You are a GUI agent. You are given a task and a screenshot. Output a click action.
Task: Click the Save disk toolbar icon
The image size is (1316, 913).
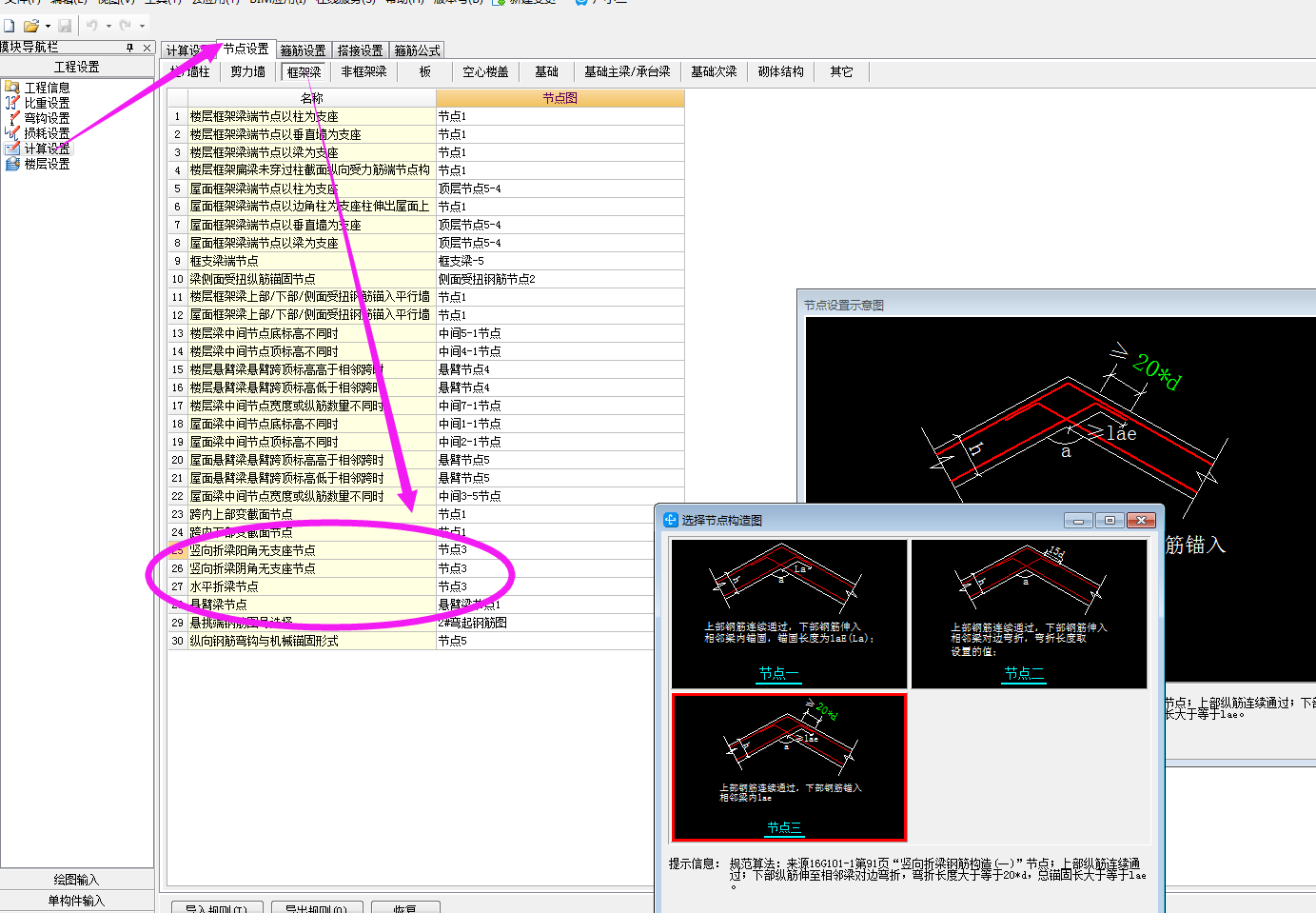[65, 26]
